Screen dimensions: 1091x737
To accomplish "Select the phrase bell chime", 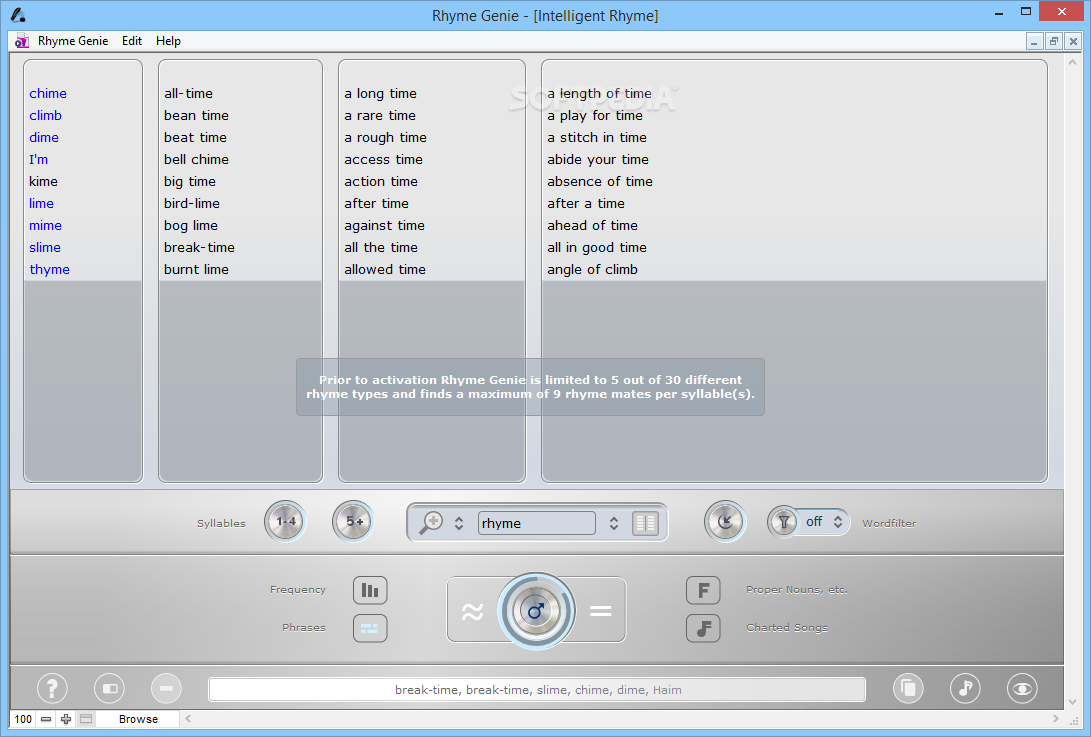I will [196, 159].
